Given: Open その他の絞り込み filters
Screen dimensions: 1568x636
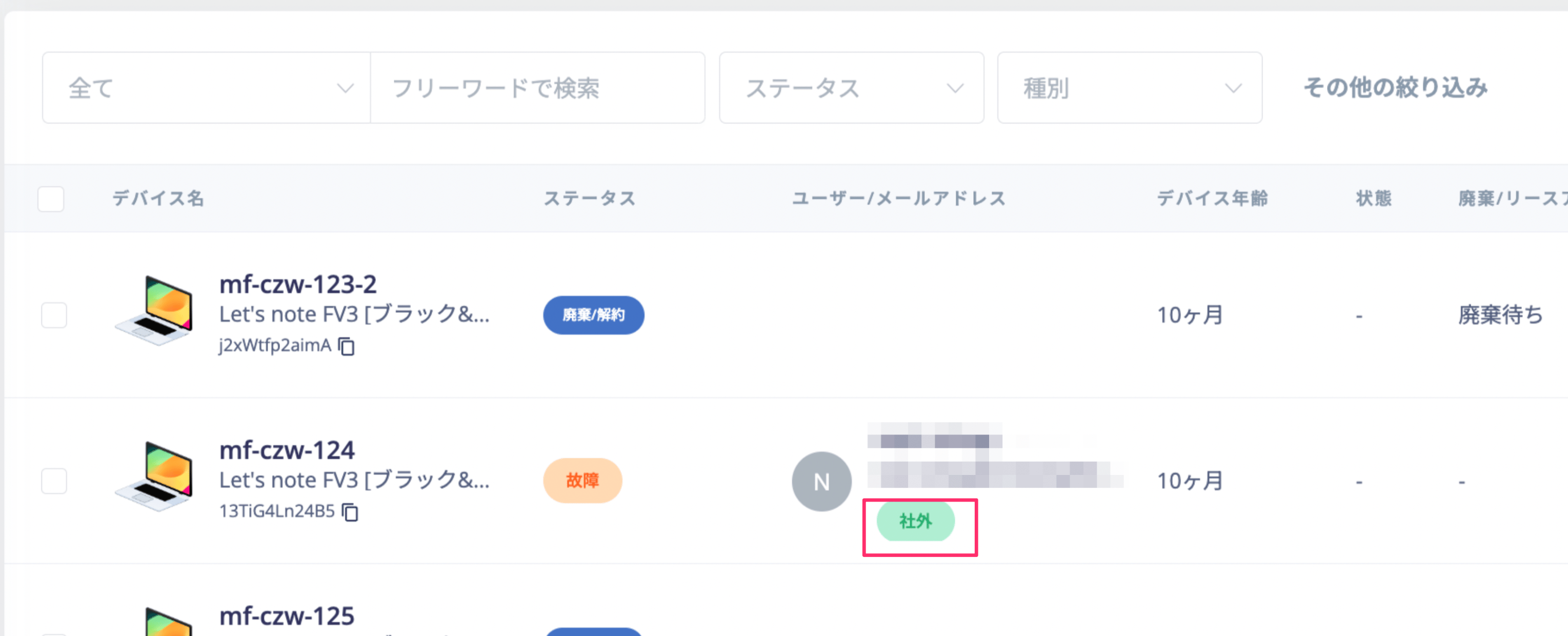Looking at the screenshot, I should click(x=1395, y=88).
